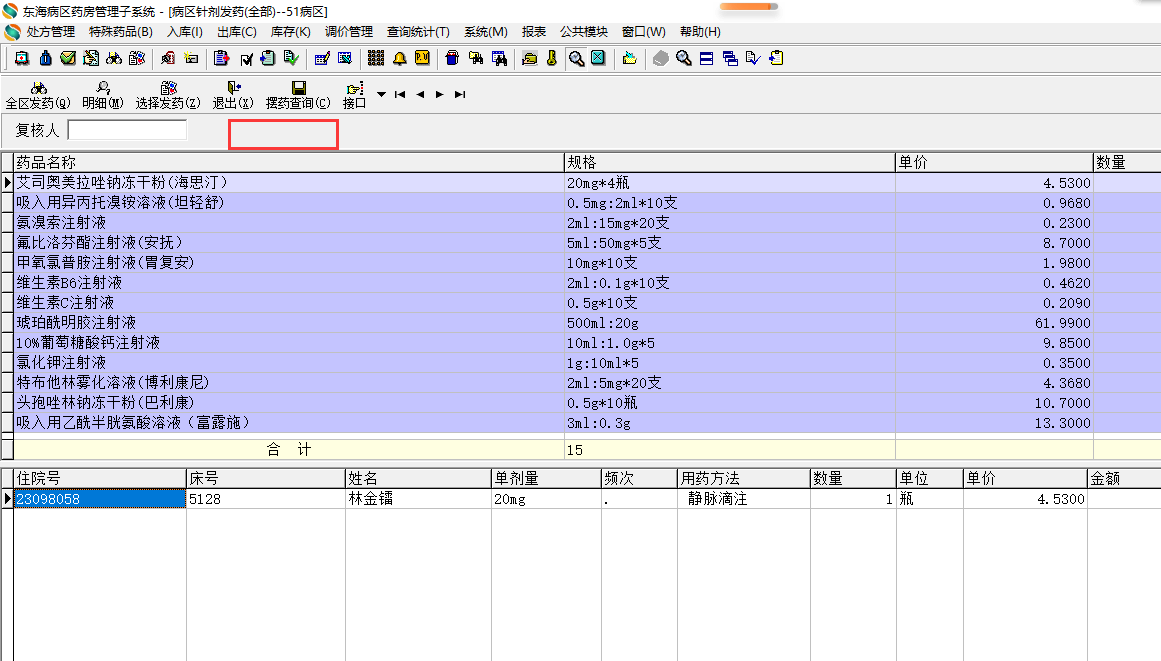Open 明细 detail view icon

pos(102,88)
